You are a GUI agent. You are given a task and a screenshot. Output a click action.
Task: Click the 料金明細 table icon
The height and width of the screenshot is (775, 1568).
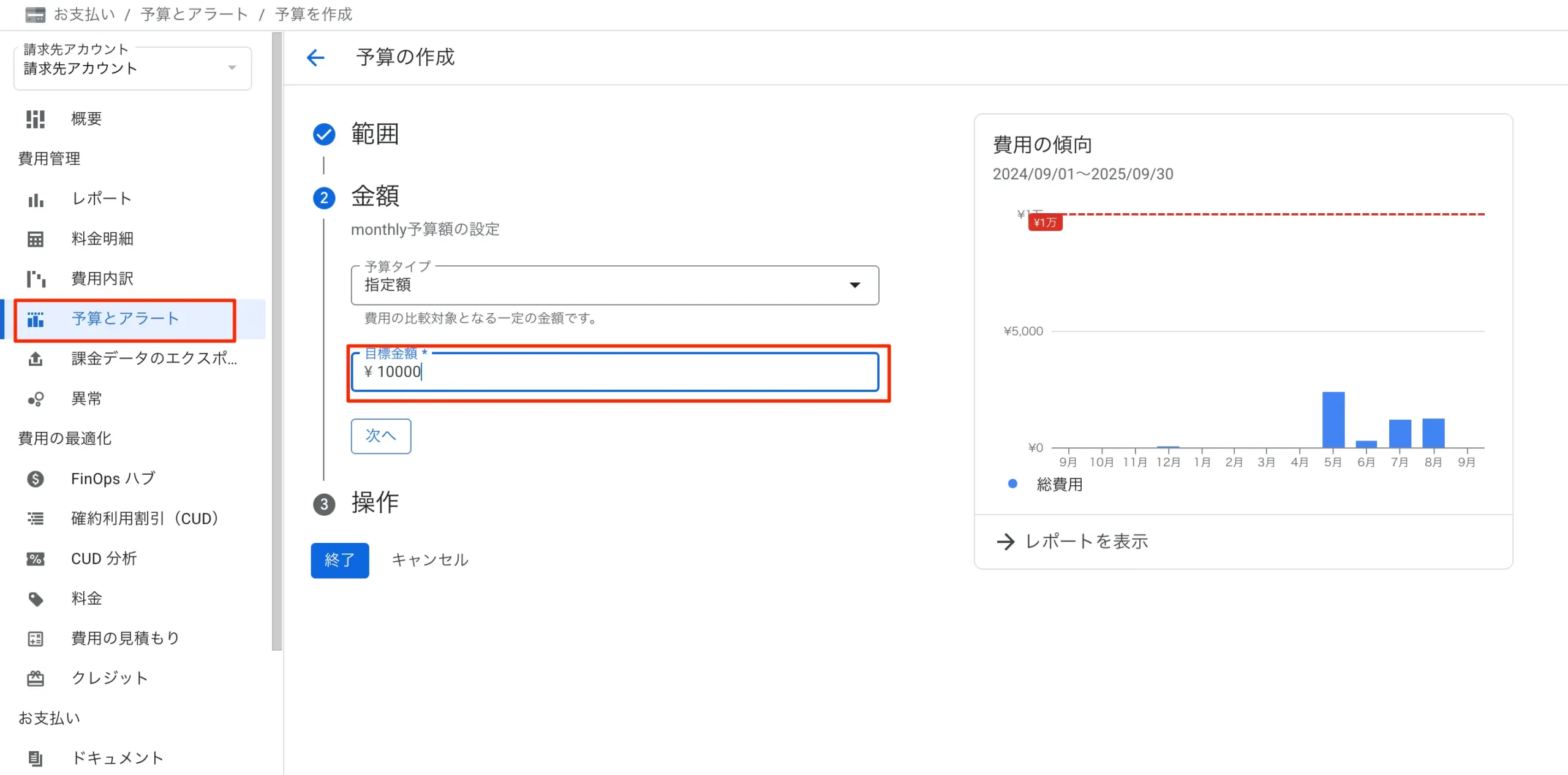tap(36, 239)
